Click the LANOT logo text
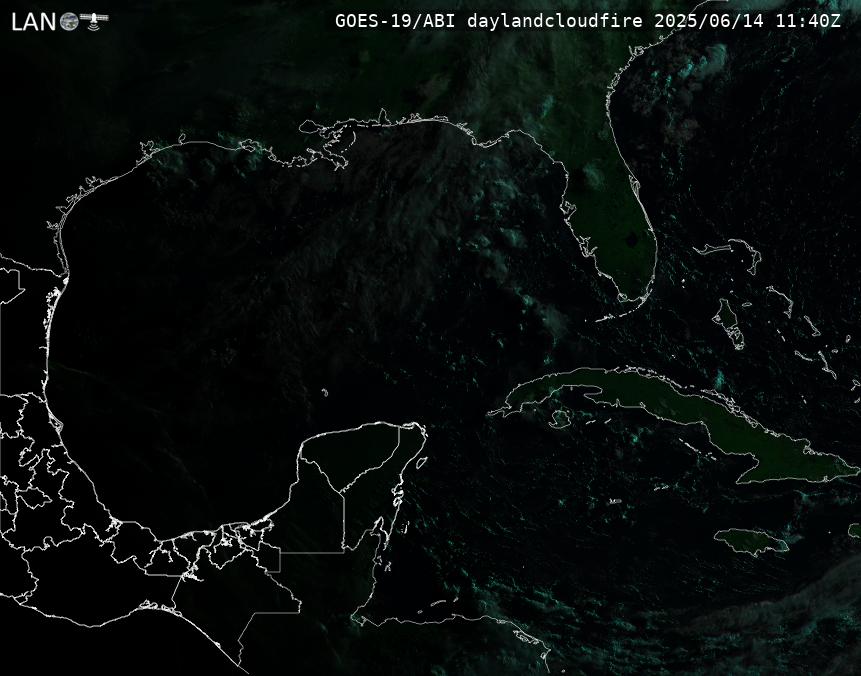 (x=59, y=21)
